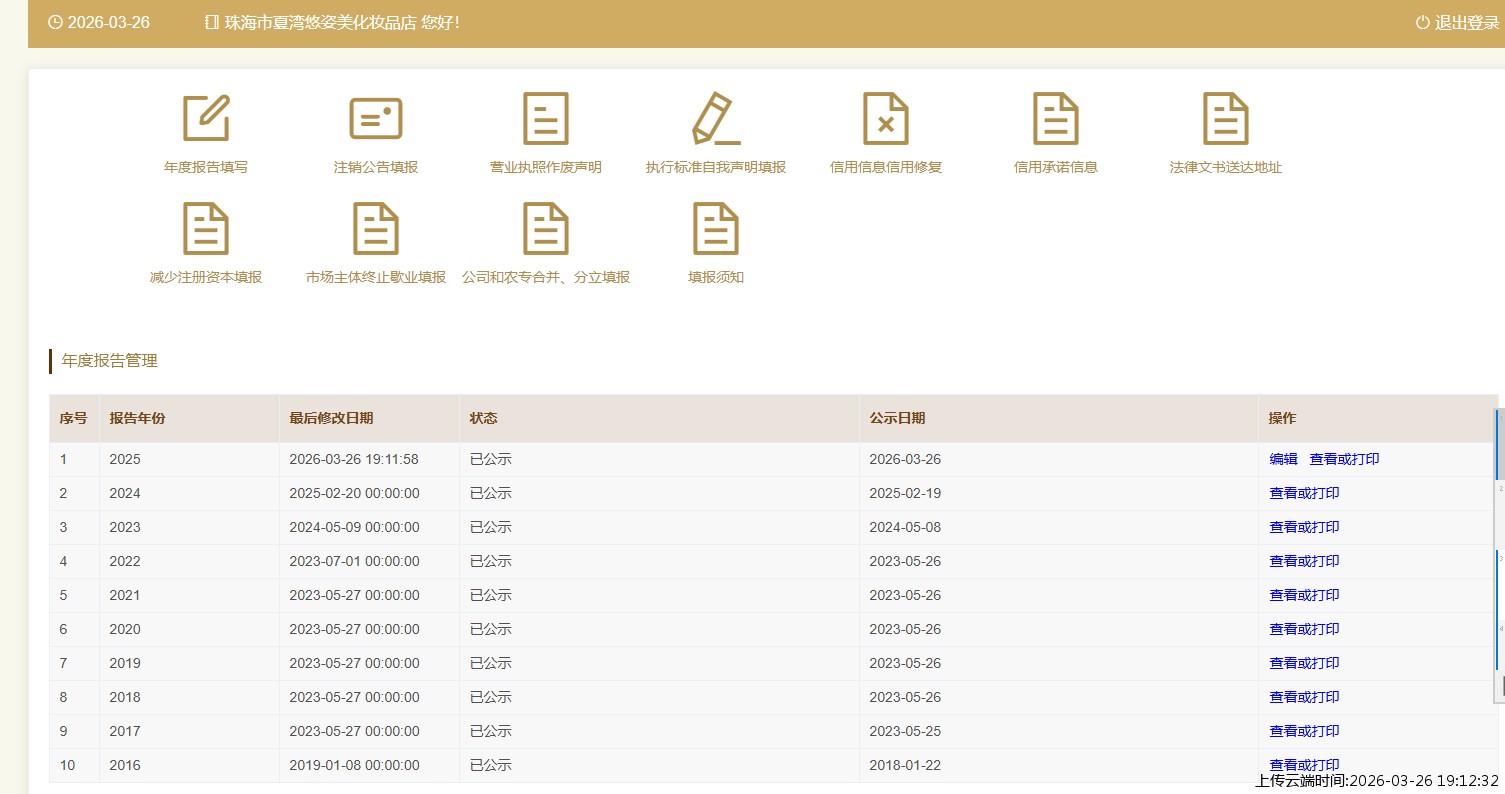This screenshot has width=1505, height=794.
Task: Open the 法律文书送达地址 icon
Action: (x=1226, y=119)
